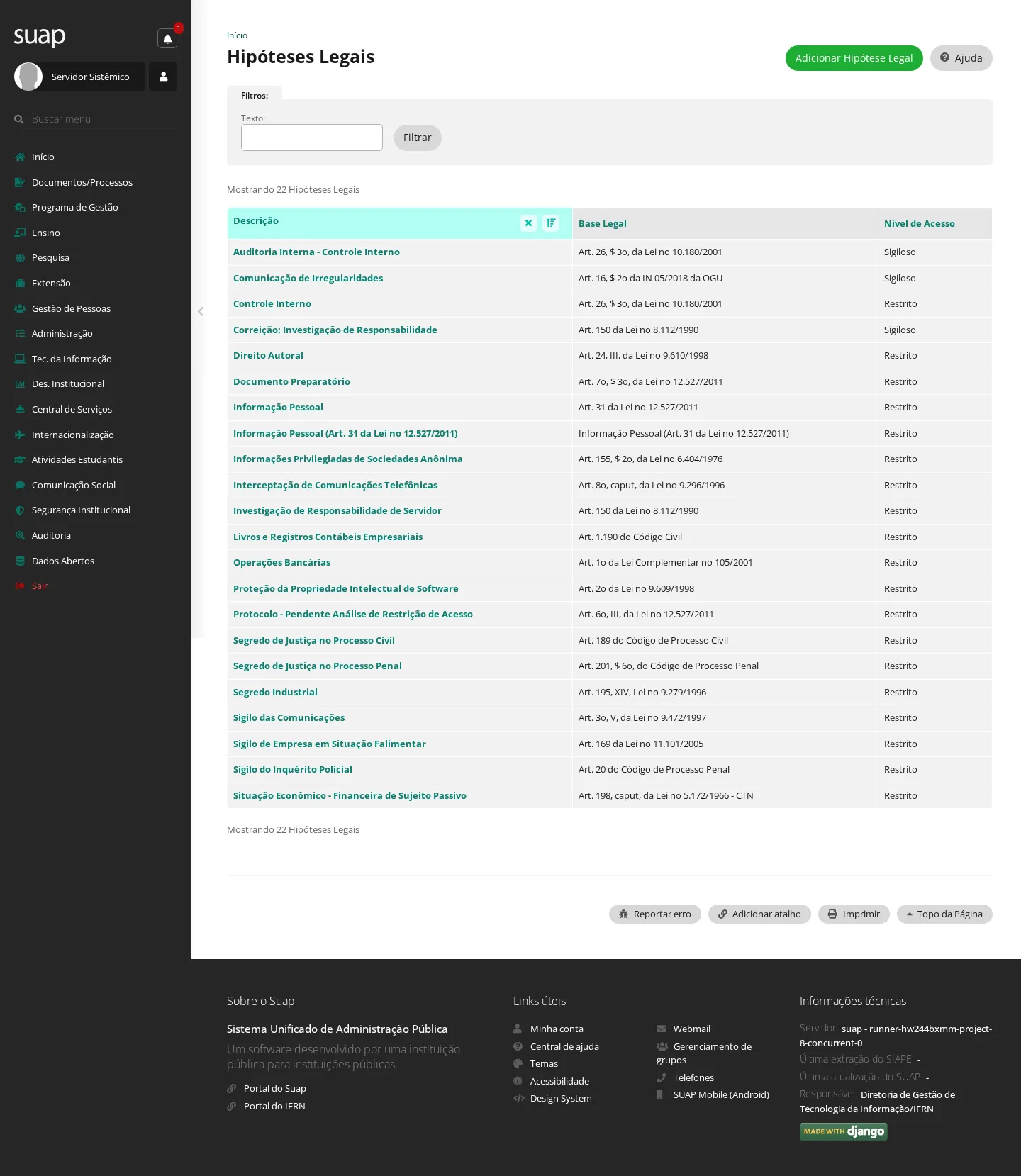This screenshot has height=1176, width=1021.
Task: Sort by the Base Legal column header
Action: click(603, 223)
